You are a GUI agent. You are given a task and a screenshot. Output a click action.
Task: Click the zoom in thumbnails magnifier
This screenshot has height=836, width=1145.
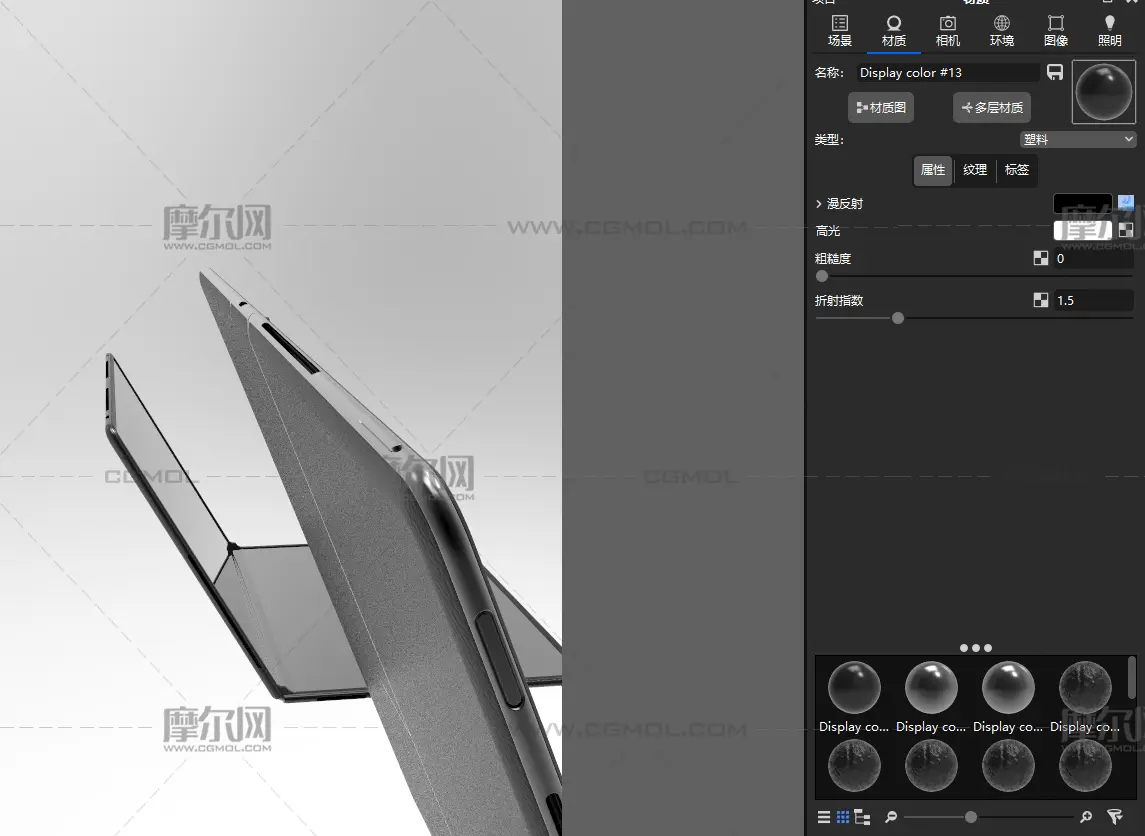point(1086,817)
